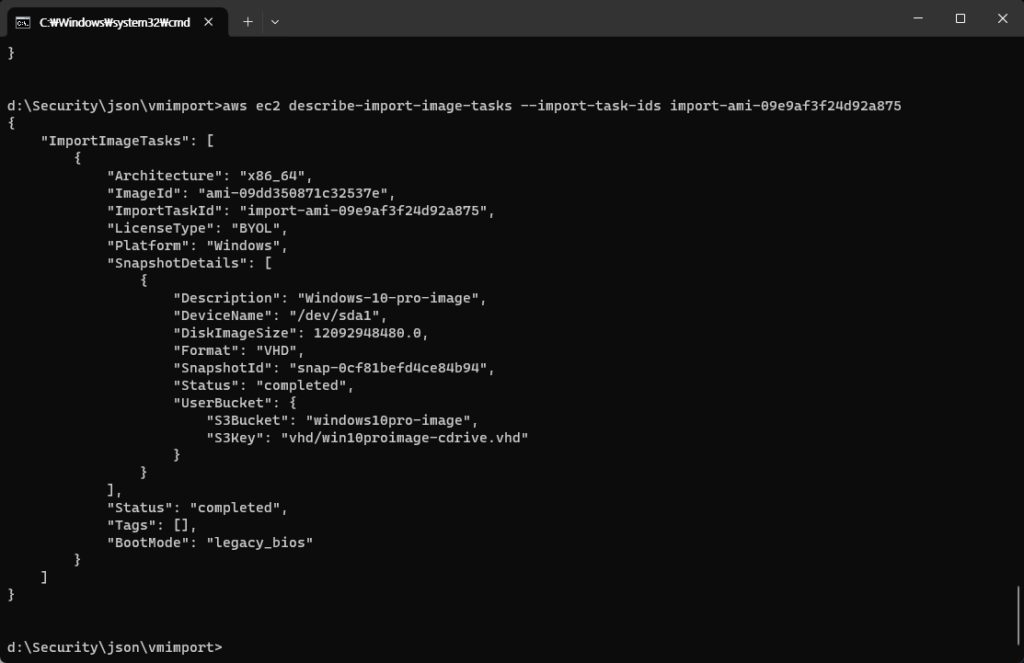1024x663 pixels.
Task: Click the cmd icon in the terminal tab
Action: click(23, 22)
